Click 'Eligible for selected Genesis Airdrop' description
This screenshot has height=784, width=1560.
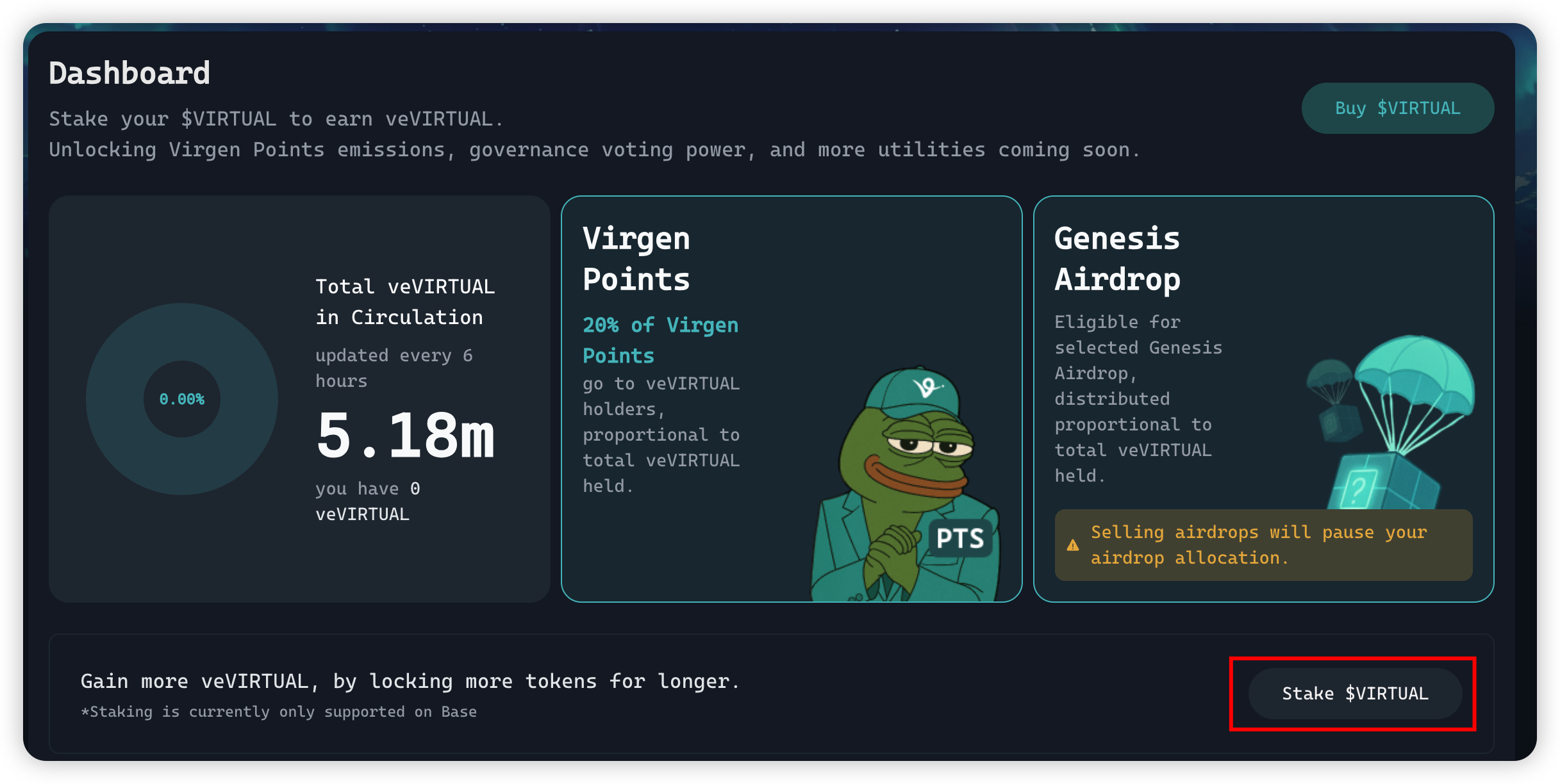1138,398
